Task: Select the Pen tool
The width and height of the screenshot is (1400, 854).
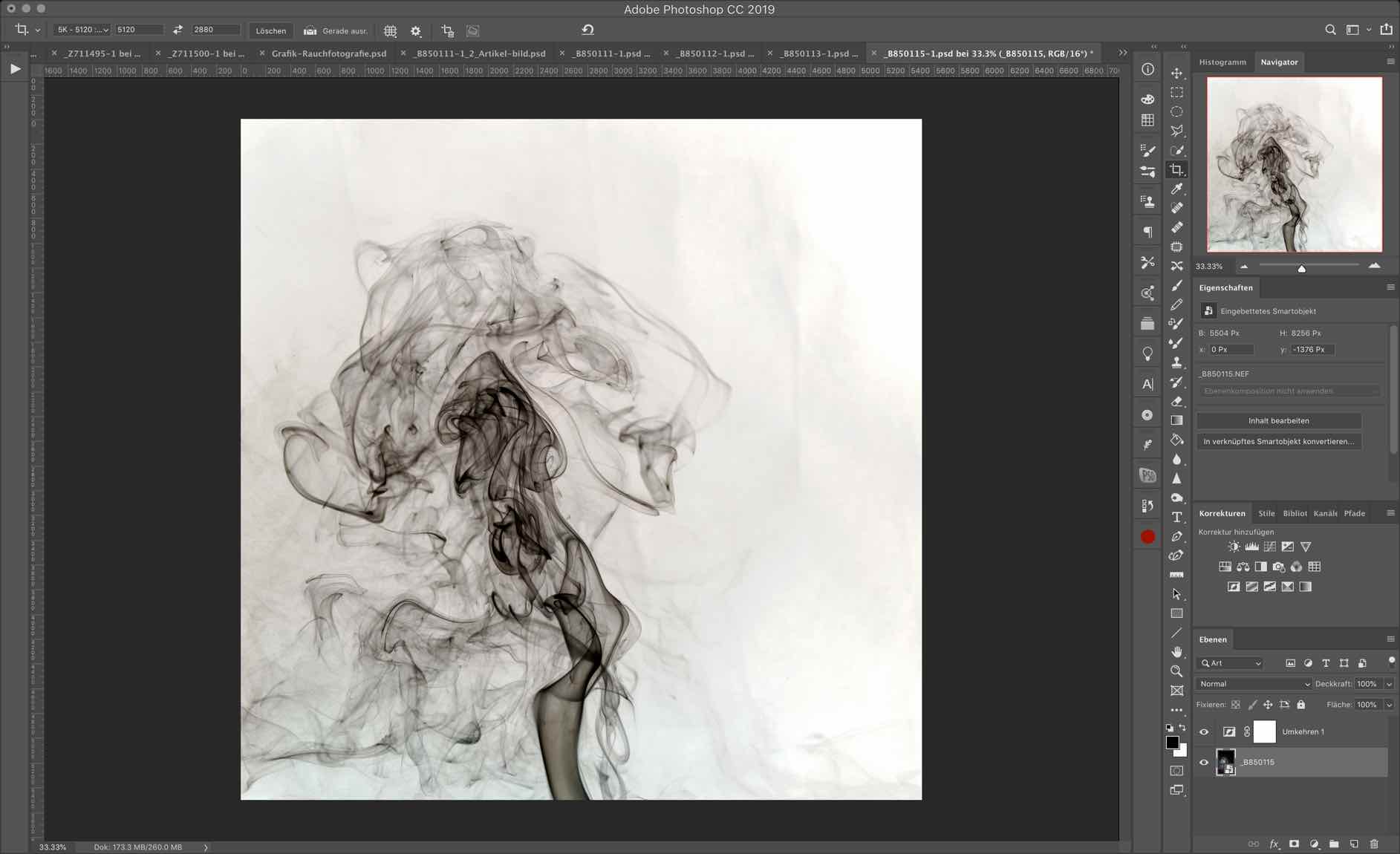Action: [1176, 536]
